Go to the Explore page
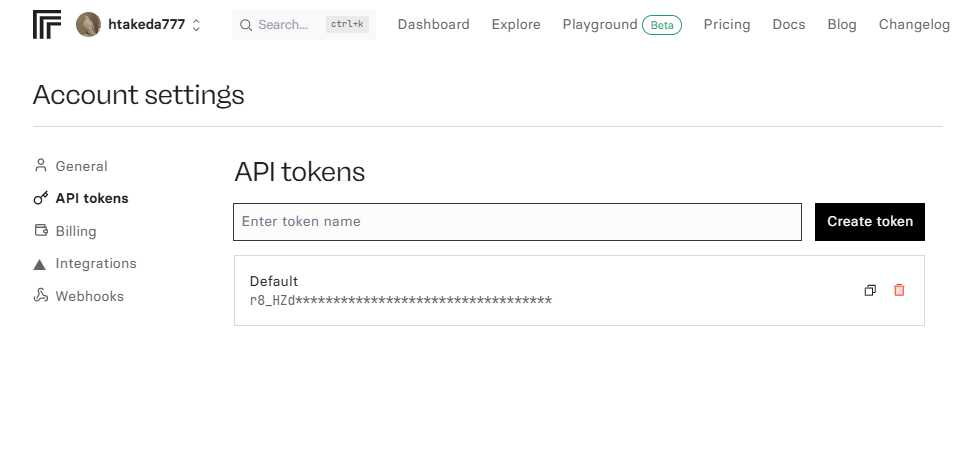Image resolution: width=979 pixels, height=461 pixels. [516, 25]
